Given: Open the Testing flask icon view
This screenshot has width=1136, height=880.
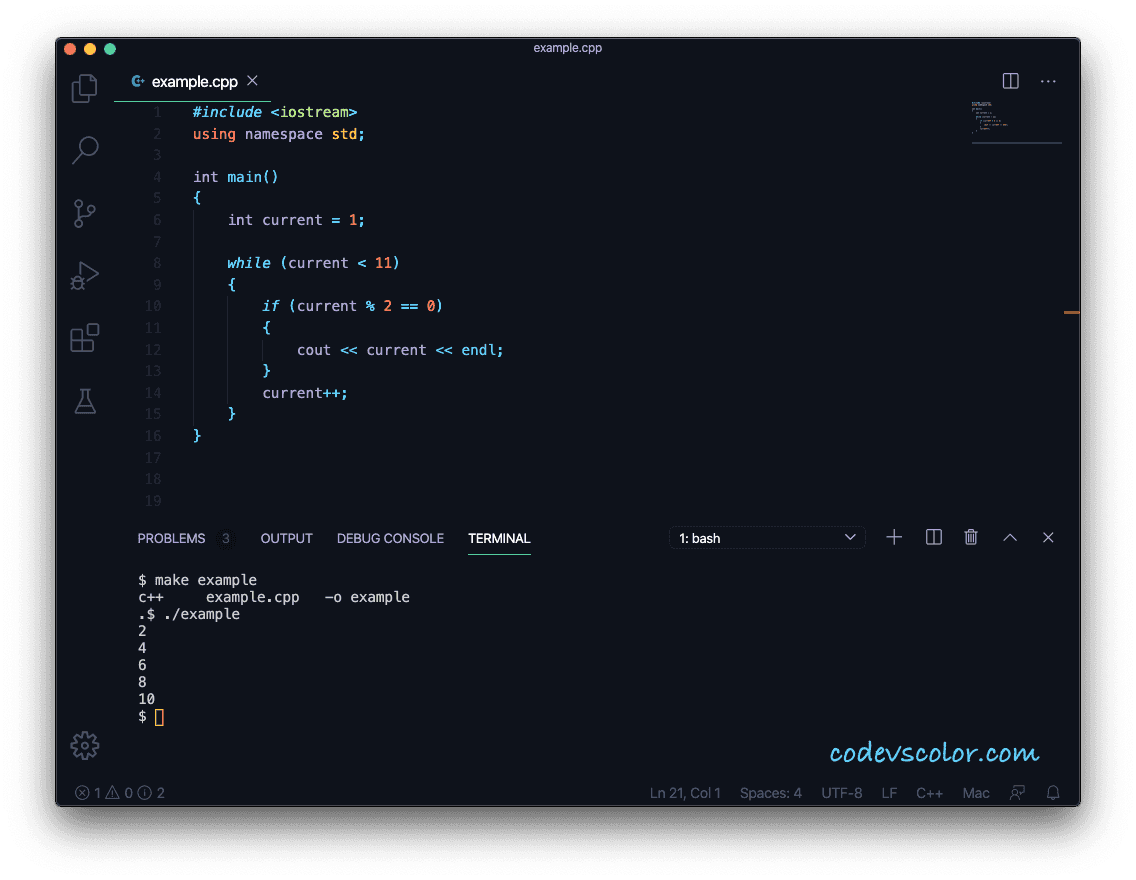Looking at the screenshot, I should (85, 401).
